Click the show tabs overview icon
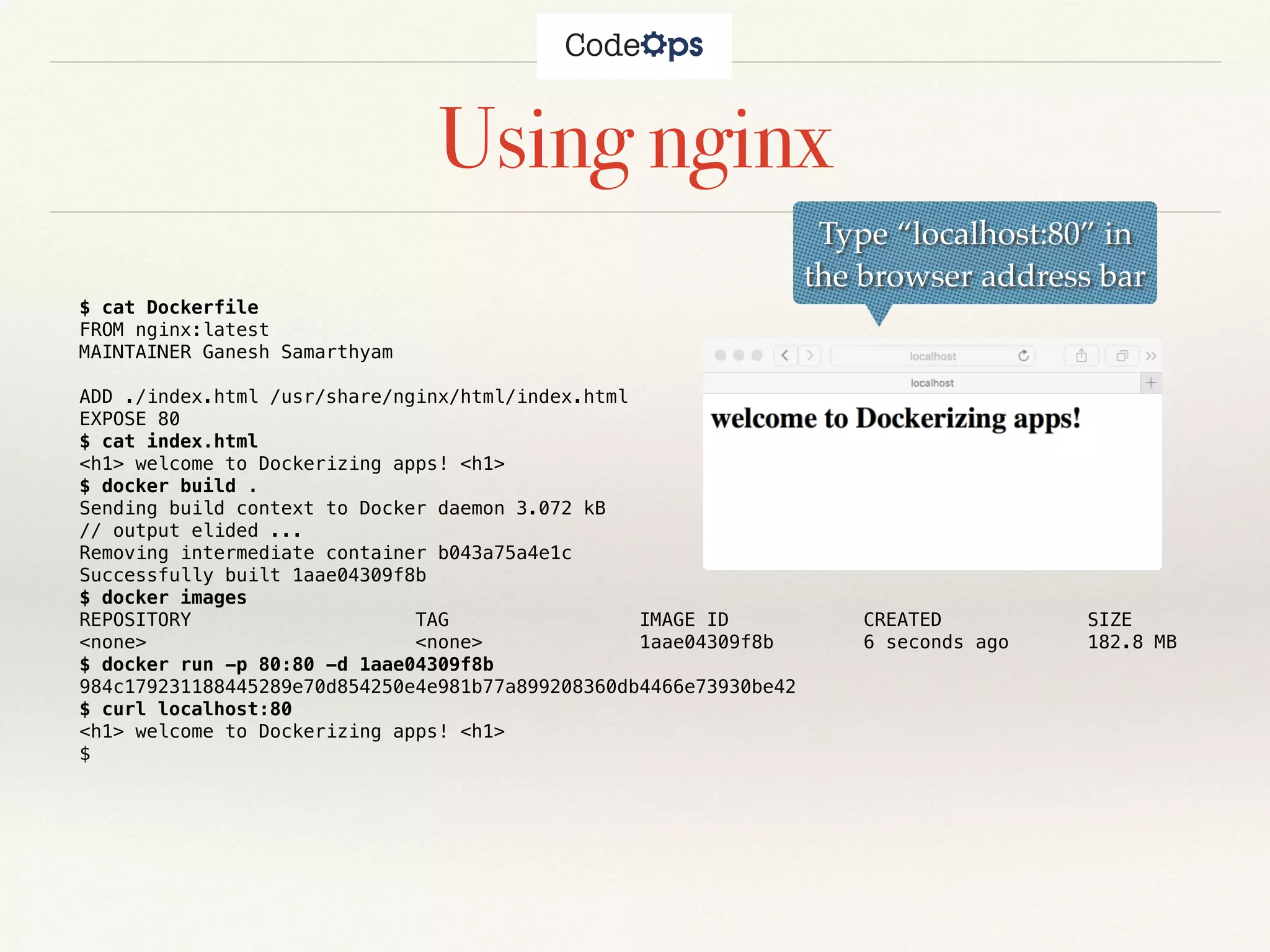 click(x=1122, y=356)
